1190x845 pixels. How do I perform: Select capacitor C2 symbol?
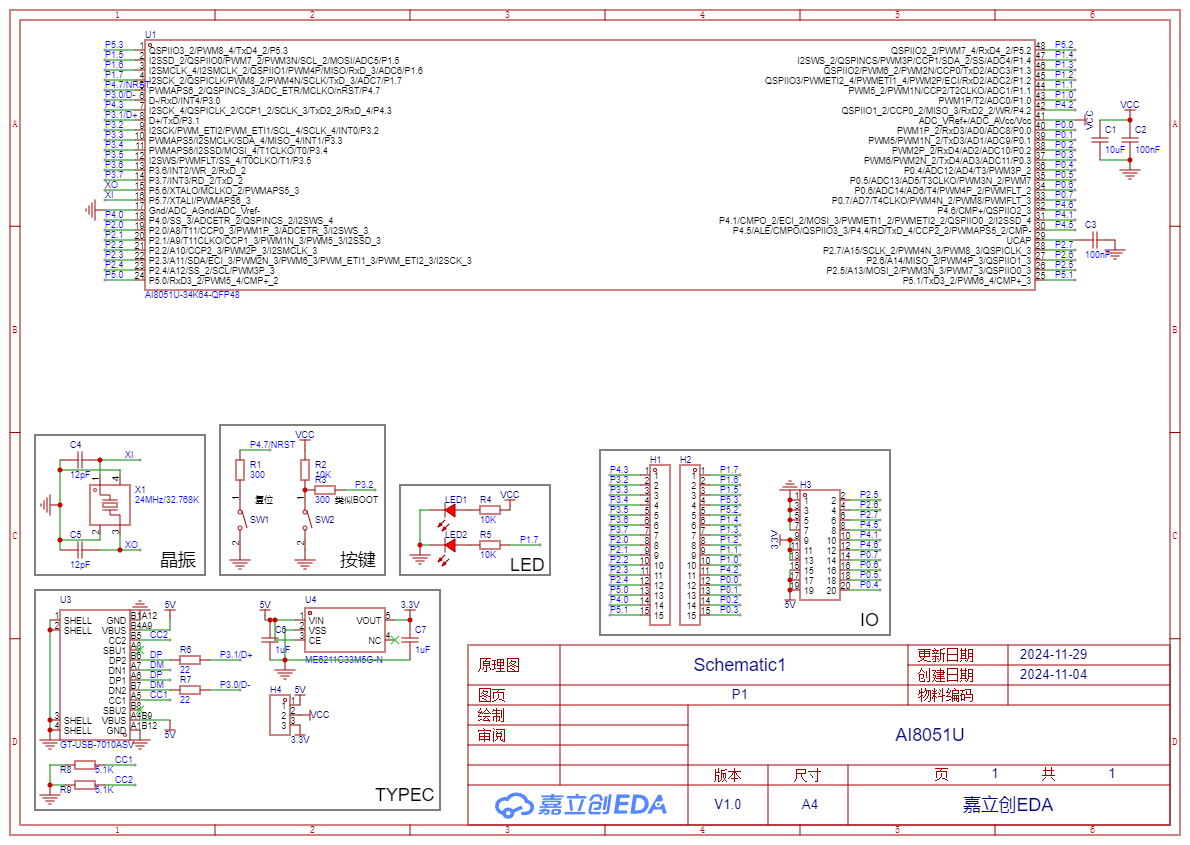[x=1130, y=140]
